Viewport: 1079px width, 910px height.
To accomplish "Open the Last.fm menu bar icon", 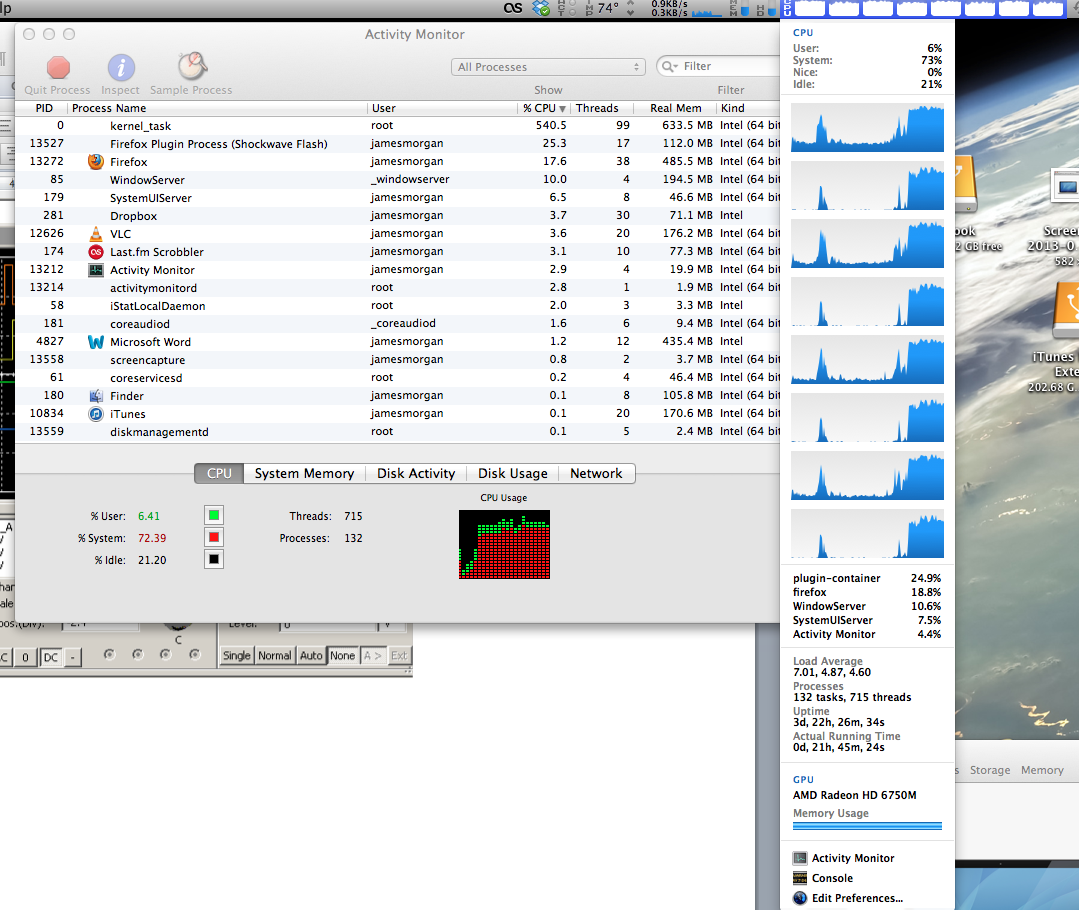I will pyautogui.click(x=513, y=8).
